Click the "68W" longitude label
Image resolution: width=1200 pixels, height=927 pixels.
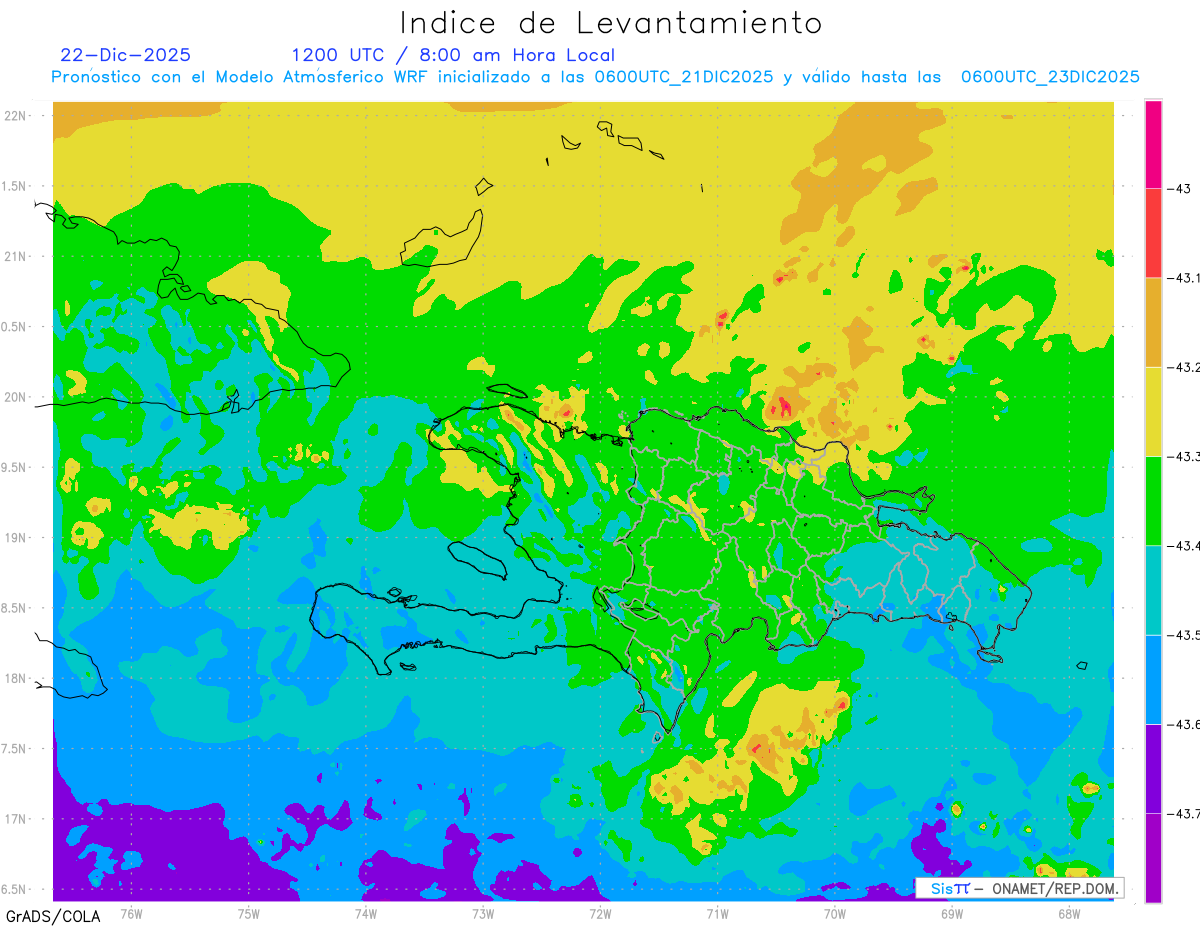point(1068,913)
